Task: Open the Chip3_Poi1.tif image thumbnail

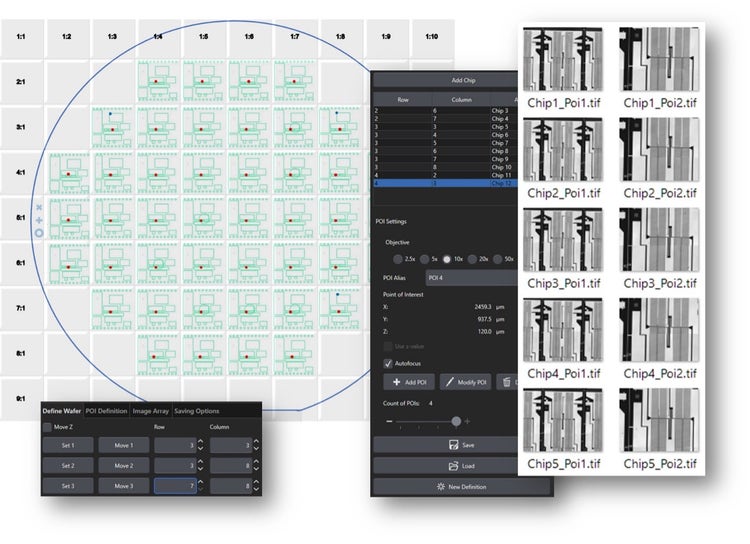Action: coord(563,241)
